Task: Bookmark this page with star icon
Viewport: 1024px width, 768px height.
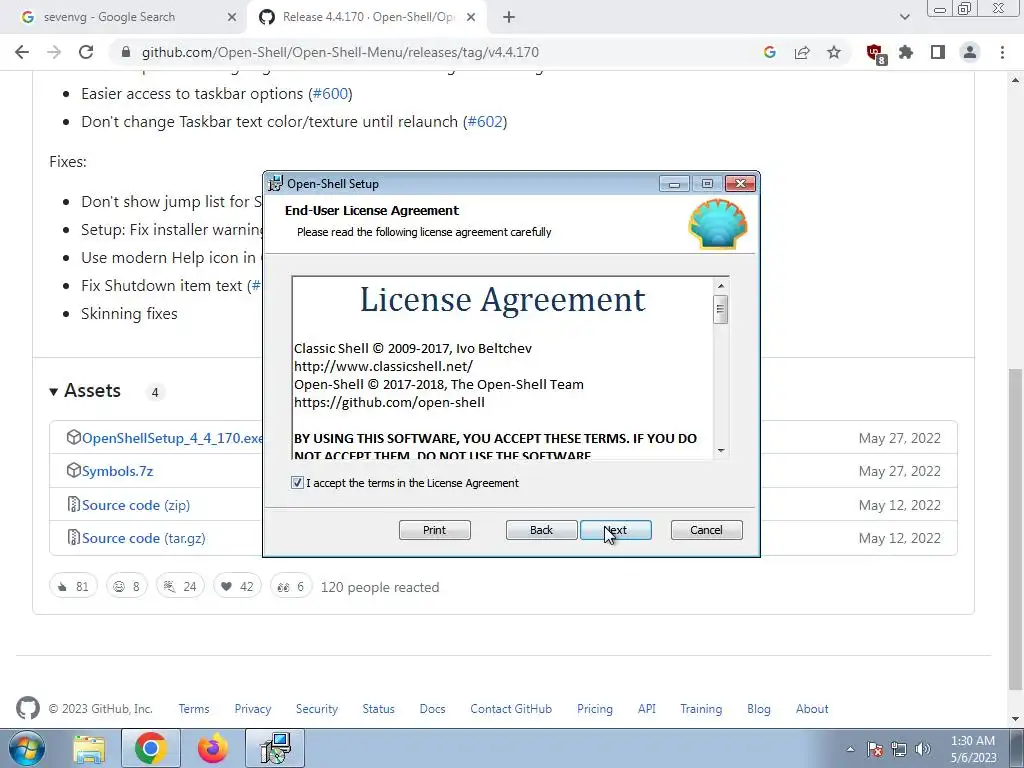Action: [x=834, y=52]
